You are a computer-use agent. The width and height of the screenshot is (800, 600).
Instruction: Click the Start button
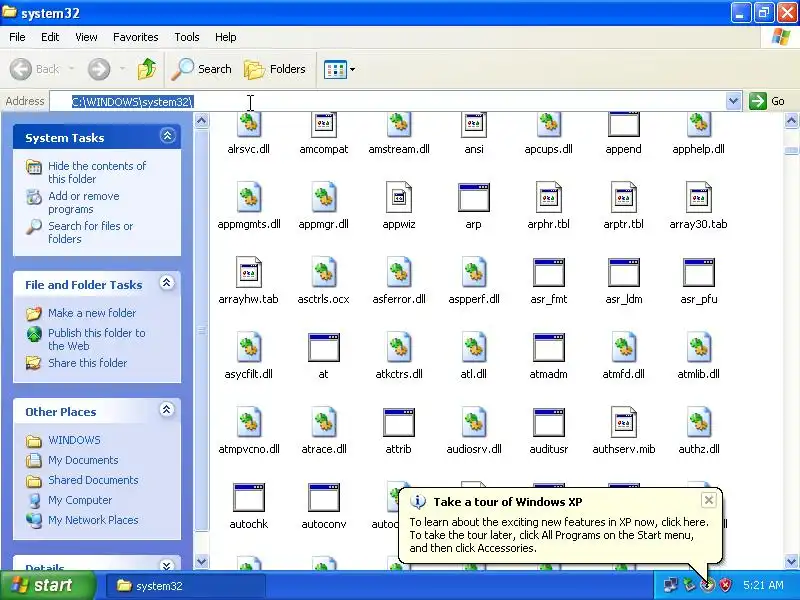pyautogui.click(x=47, y=585)
